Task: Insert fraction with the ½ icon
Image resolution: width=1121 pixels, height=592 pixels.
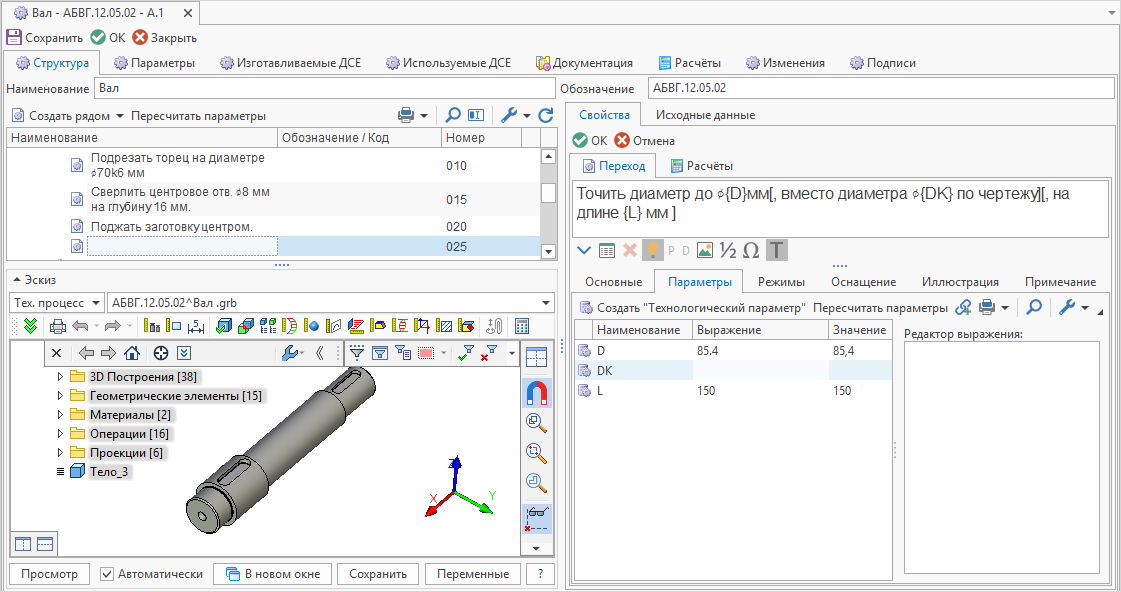Action: 728,250
